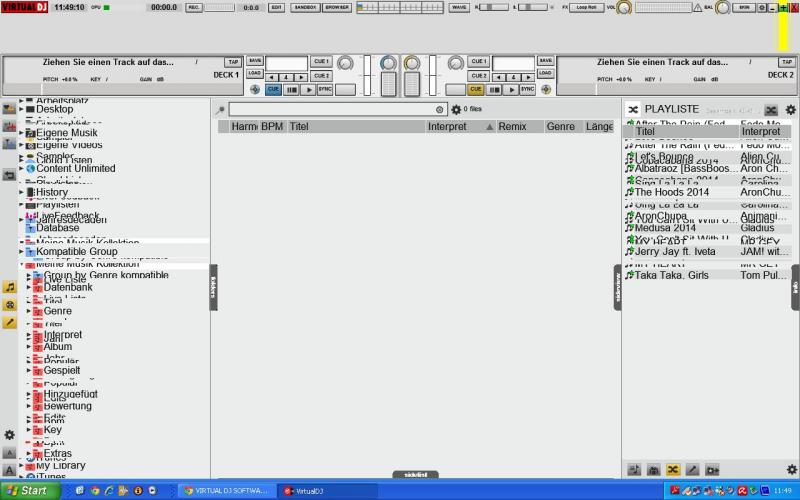This screenshot has width=800, height=500.
Task: Click the music note icon in left sidebar
Action: [9, 286]
